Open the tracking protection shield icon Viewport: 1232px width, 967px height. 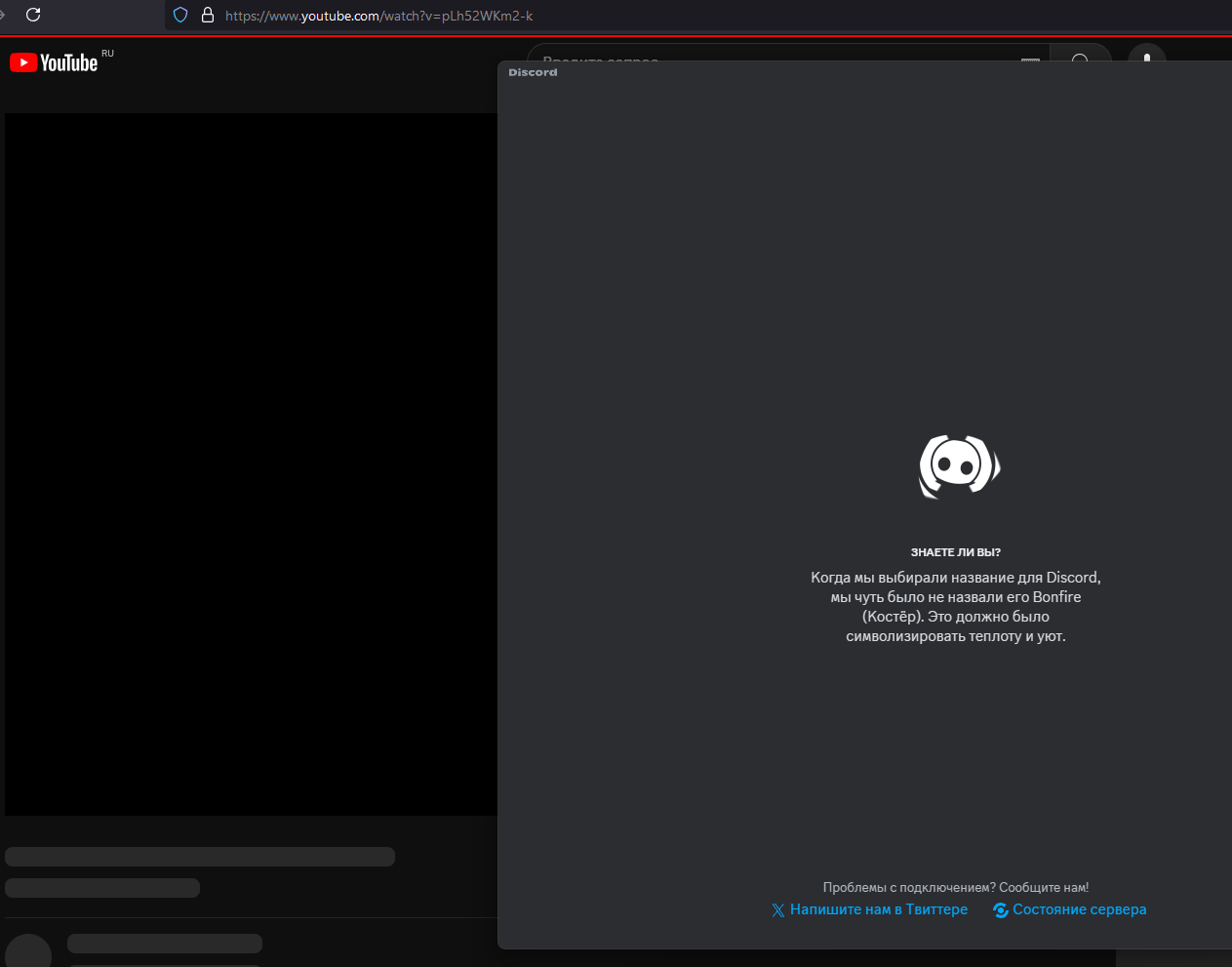[x=180, y=15]
